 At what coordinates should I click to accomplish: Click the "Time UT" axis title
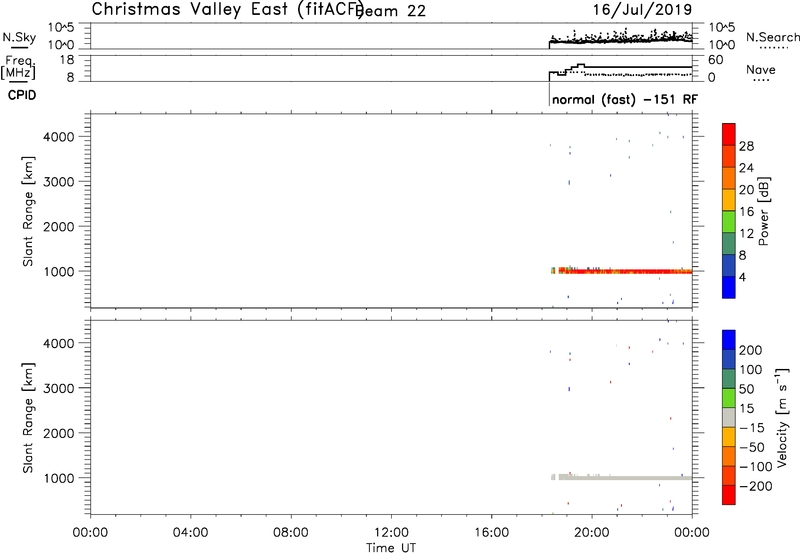391,548
